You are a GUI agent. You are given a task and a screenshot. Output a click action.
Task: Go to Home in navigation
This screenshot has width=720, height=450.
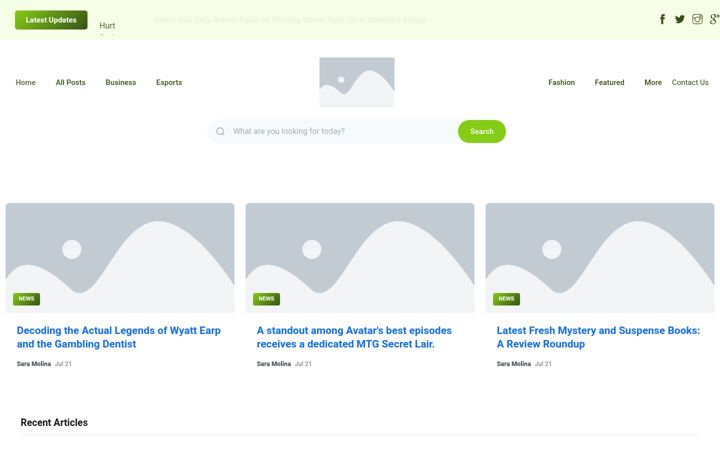(26, 83)
